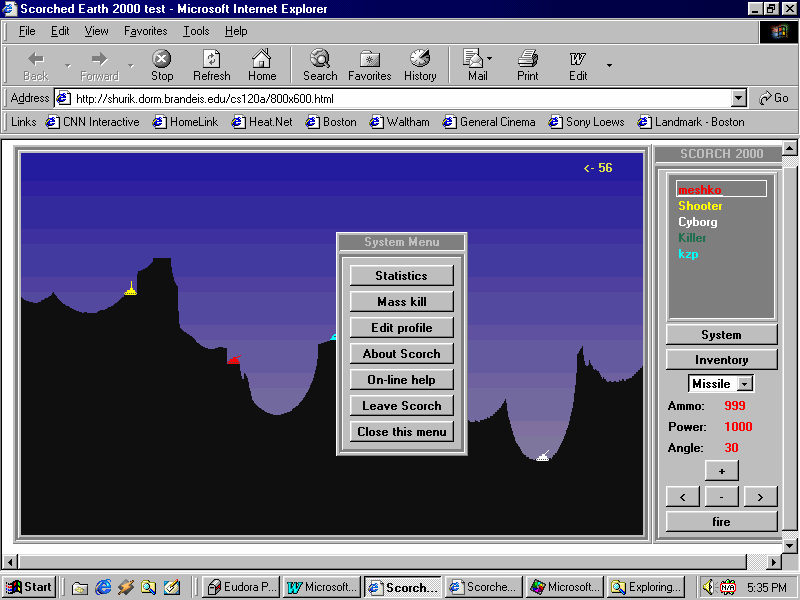Open the Search toolbar icon

[x=320, y=60]
